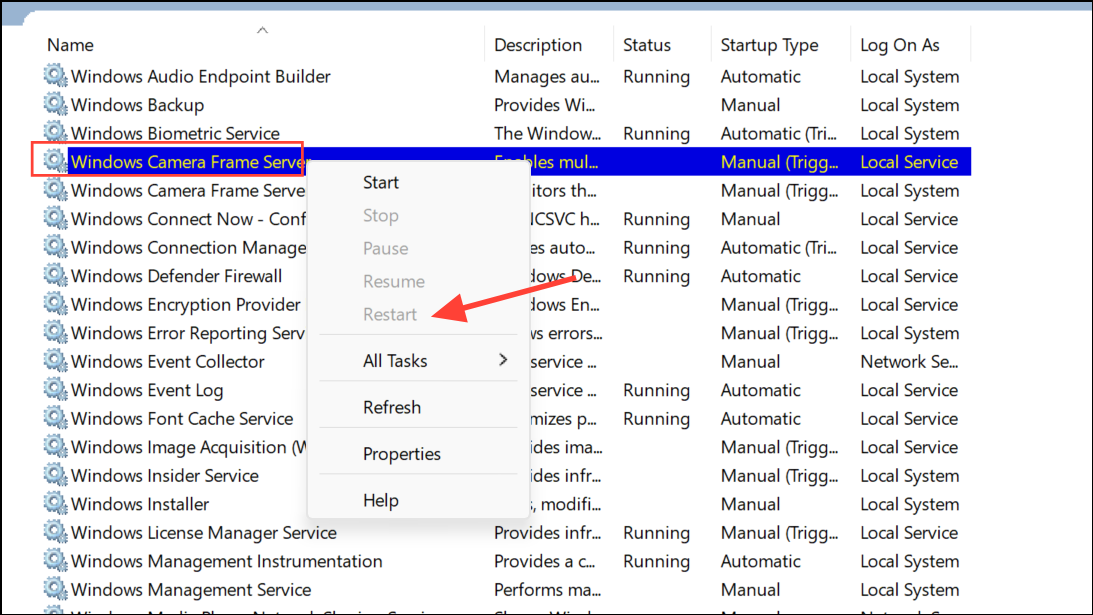Click the gear icon beside Windows Backup

click(55, 104)
